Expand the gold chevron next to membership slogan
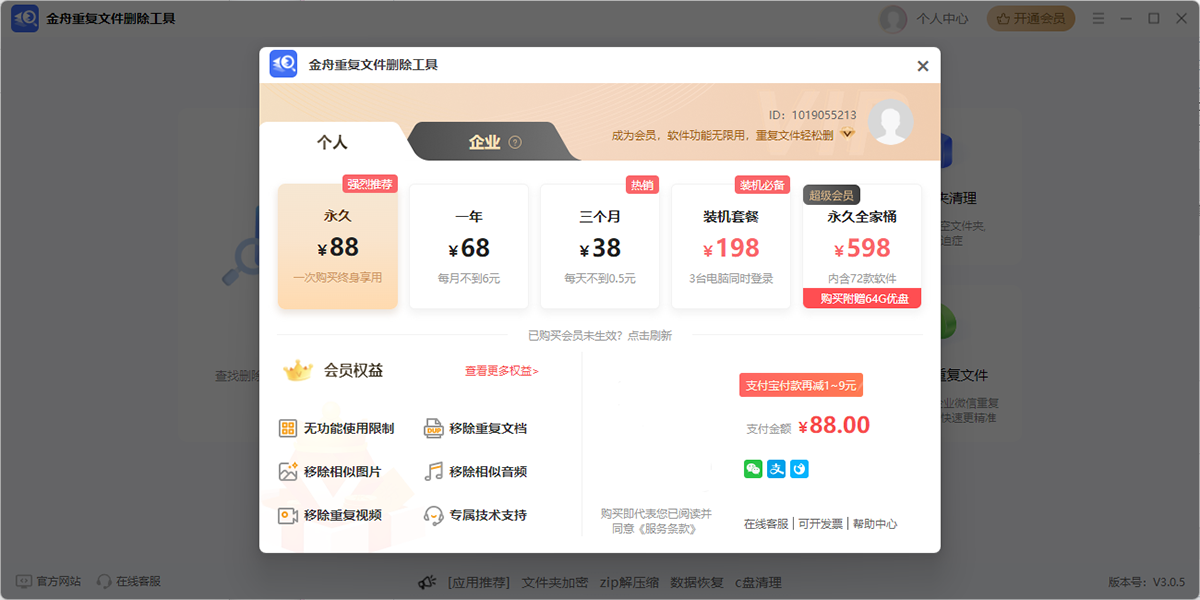The image size is (1200, 600). [x=848, y=131]
